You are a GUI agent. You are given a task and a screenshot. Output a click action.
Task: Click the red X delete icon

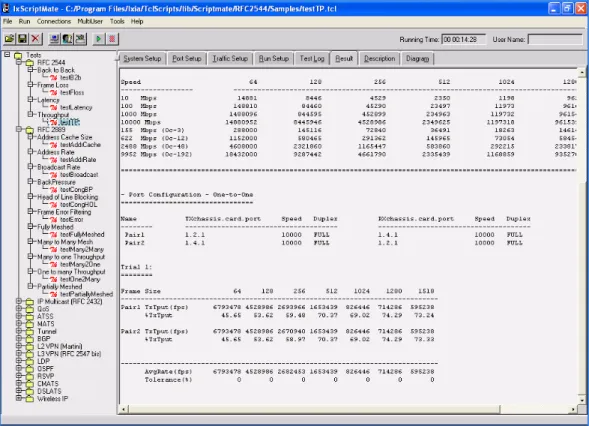click(x=35, y=39)
